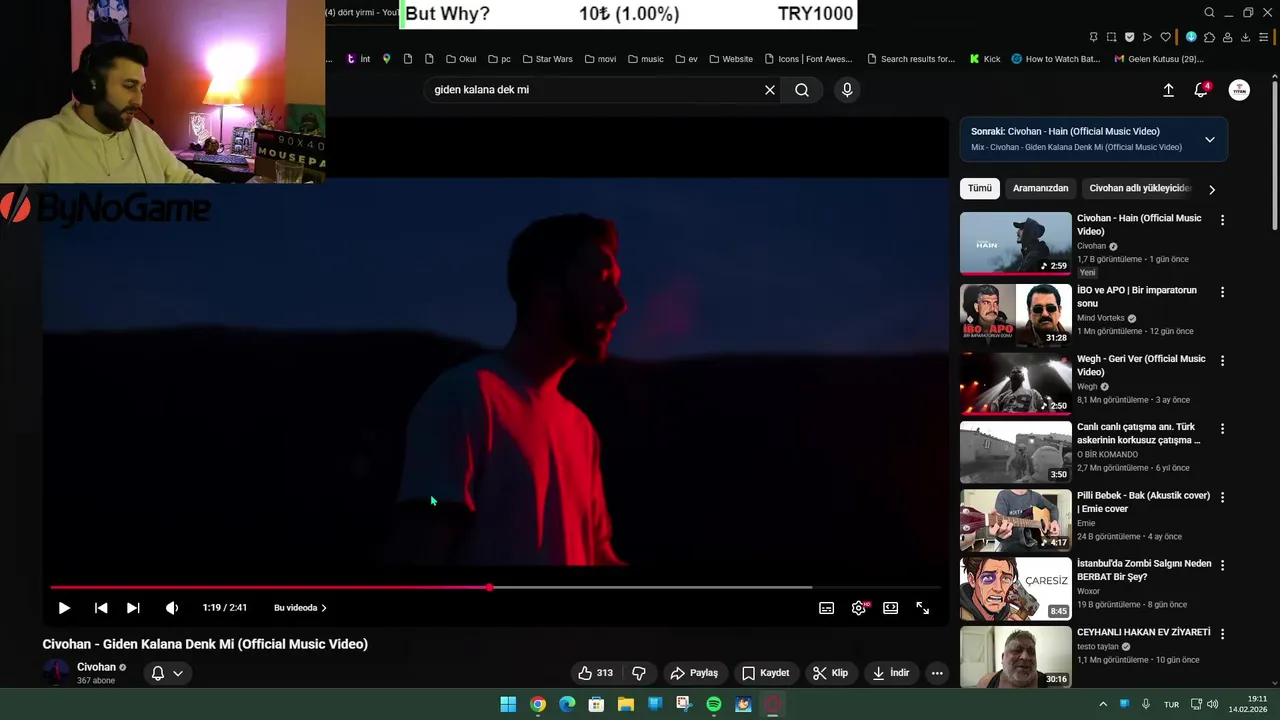Like the video with 313 likes
The image size is (1280, 720).
(x=595, y=673)
